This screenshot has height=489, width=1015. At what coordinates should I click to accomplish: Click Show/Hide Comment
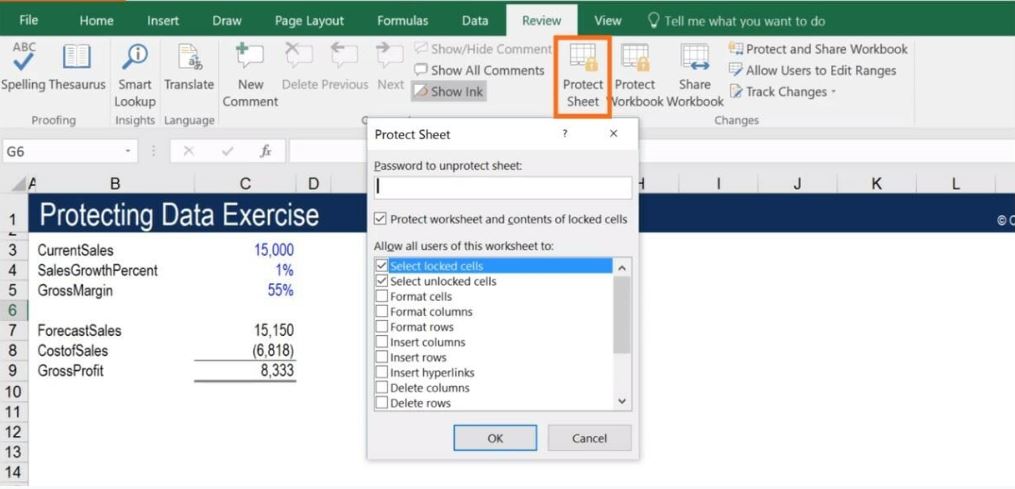click(483, 49)
